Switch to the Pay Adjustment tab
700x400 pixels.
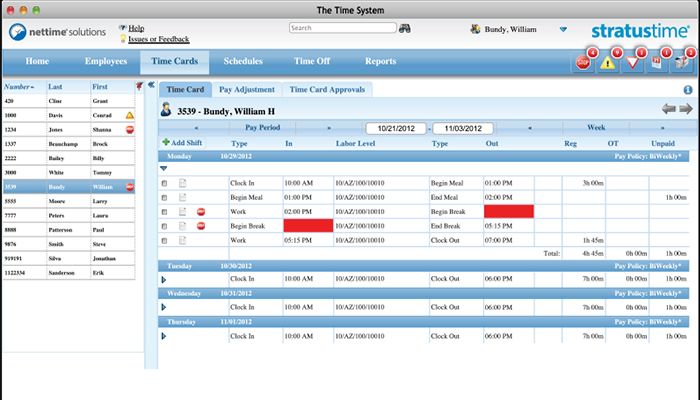point(247,89)
